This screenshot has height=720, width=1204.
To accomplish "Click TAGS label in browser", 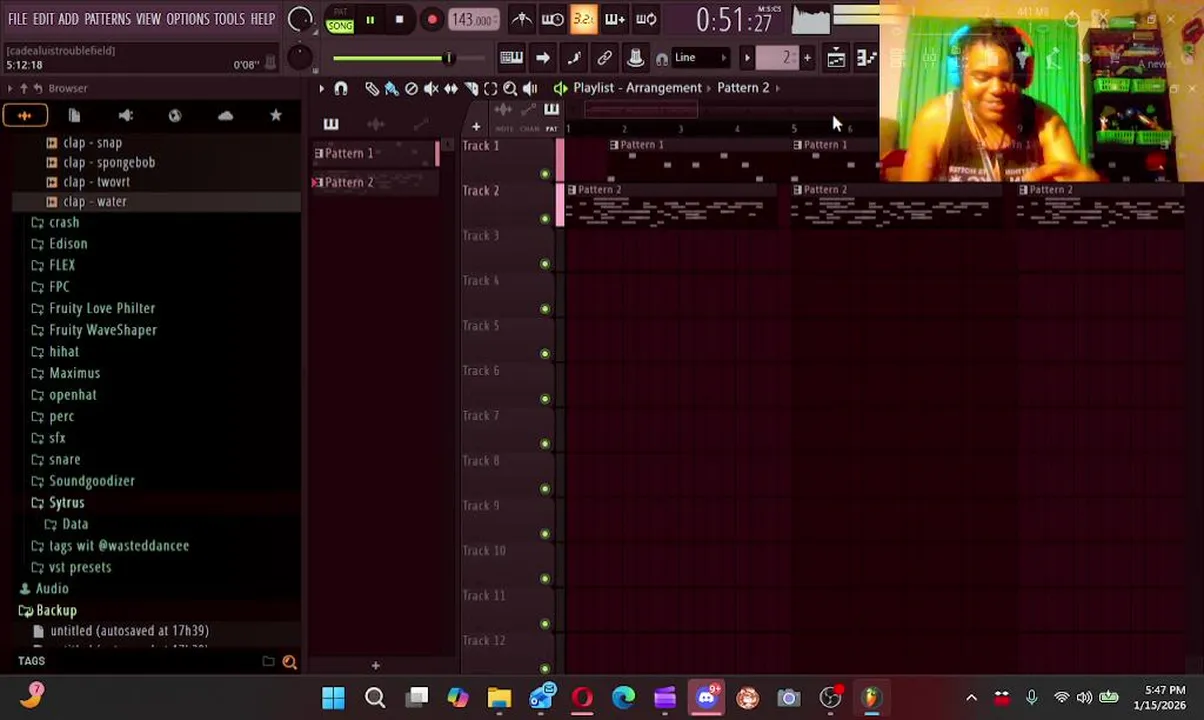I will point(31,661).
